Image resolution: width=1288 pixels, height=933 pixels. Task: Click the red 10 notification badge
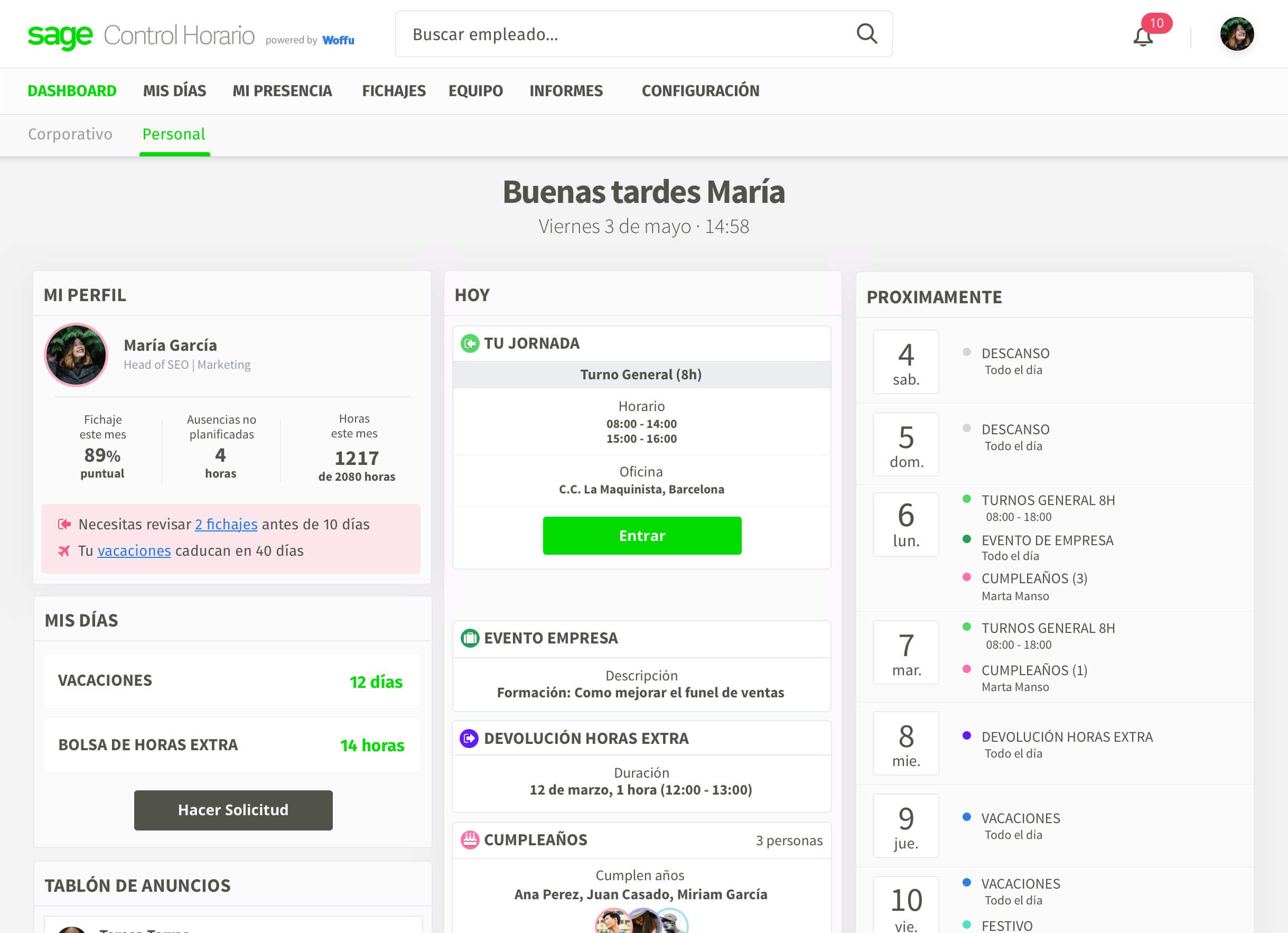(x=1157, y=23)
